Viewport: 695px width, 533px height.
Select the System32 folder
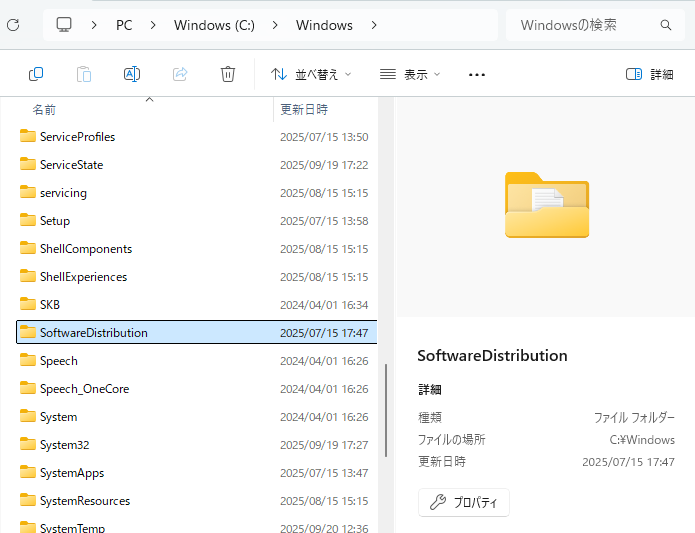pos(65,445)
